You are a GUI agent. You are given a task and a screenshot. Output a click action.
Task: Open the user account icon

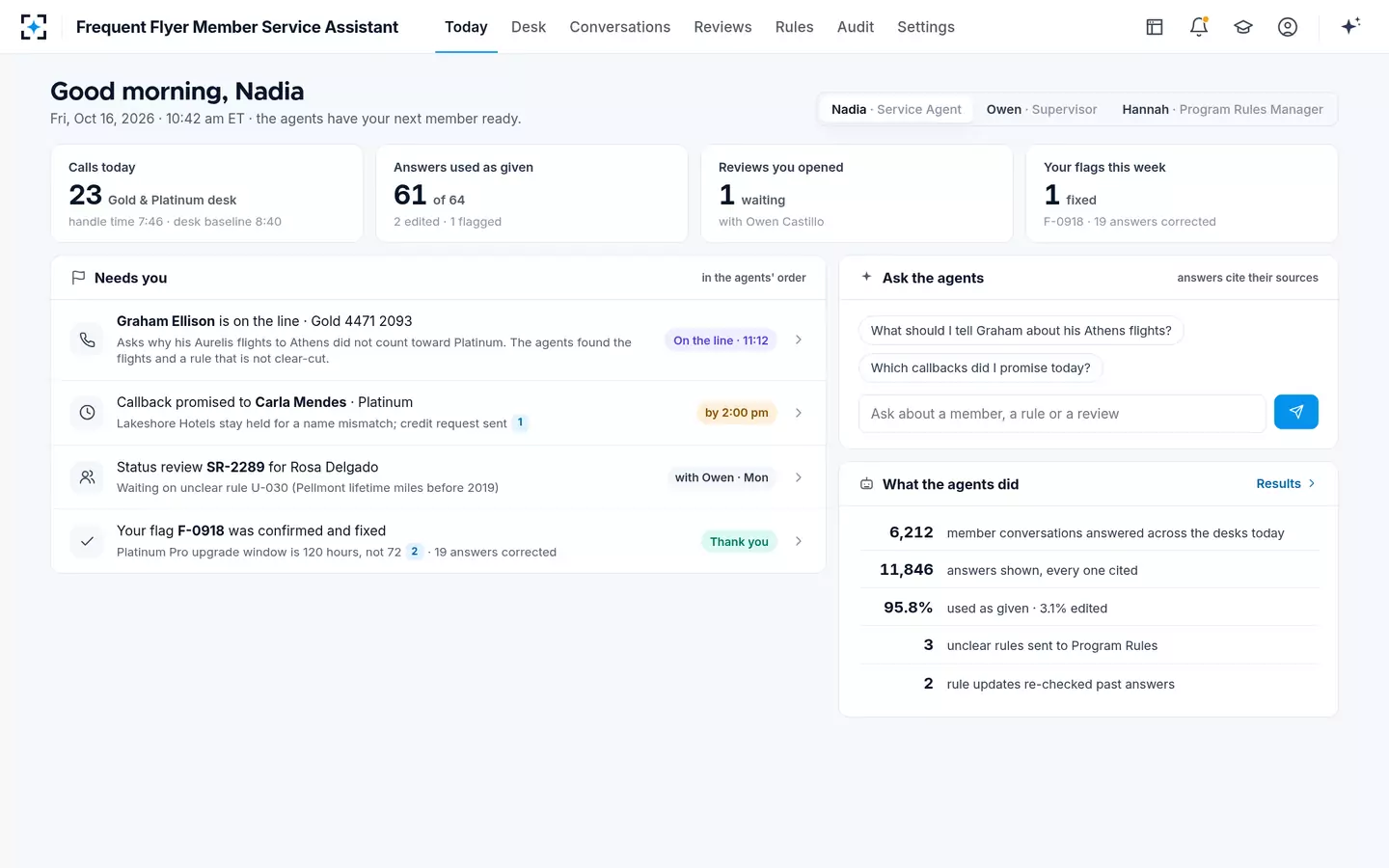tap(1288, 27)
